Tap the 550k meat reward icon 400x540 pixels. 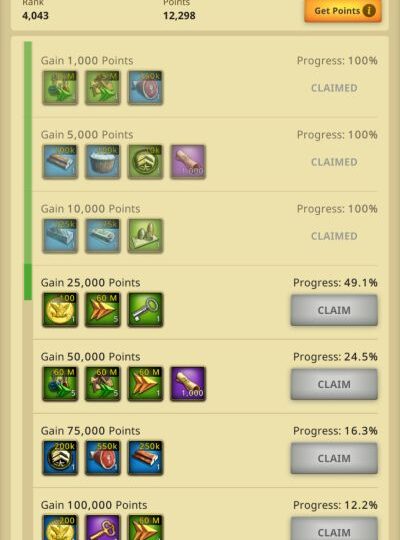pos(103,458)
